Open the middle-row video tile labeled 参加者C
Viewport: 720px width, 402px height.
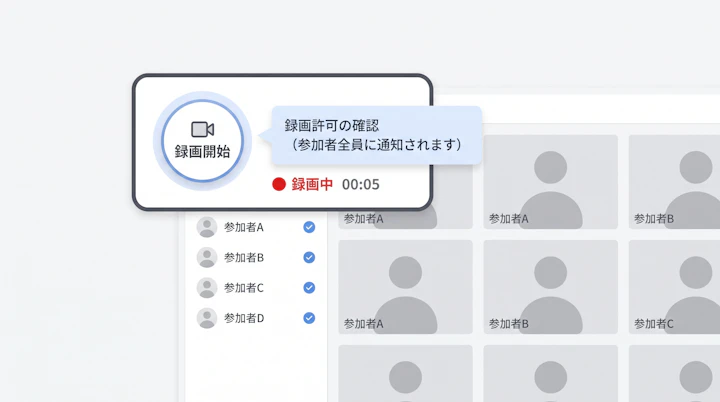pyautogui.click(x=674, y=287)
